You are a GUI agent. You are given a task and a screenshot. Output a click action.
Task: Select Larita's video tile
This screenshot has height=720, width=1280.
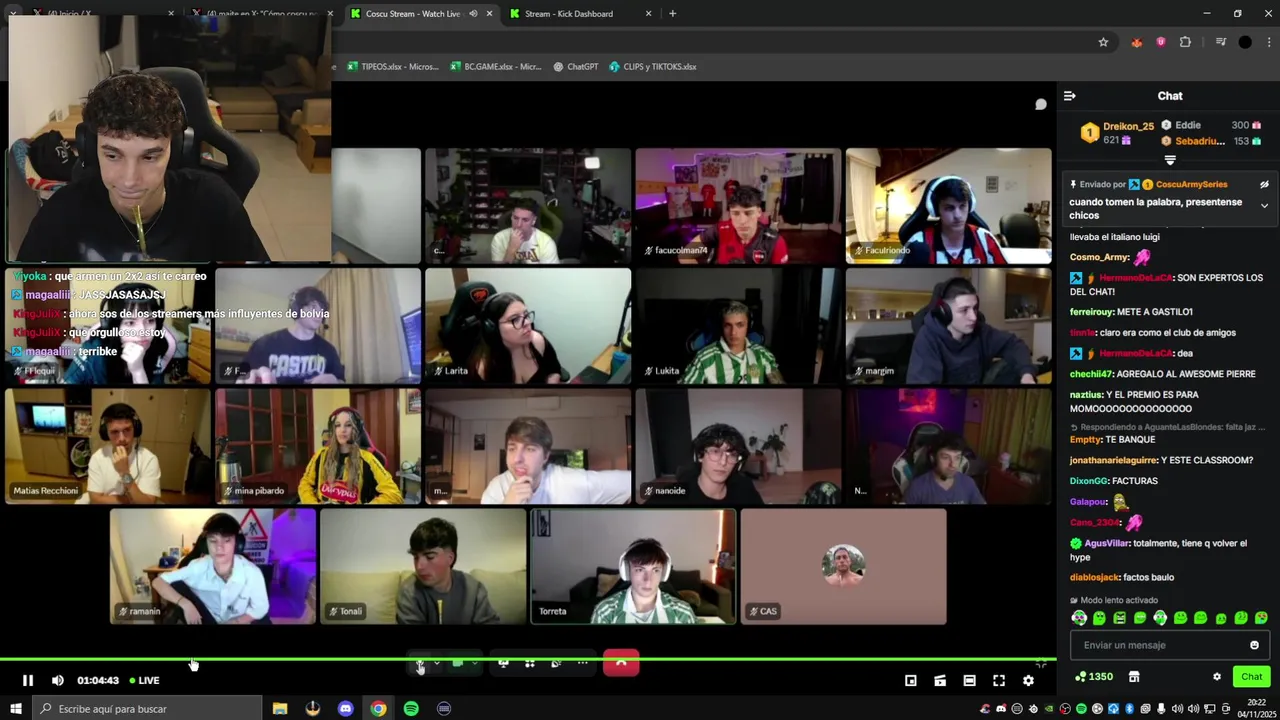[x=528, y=326]
